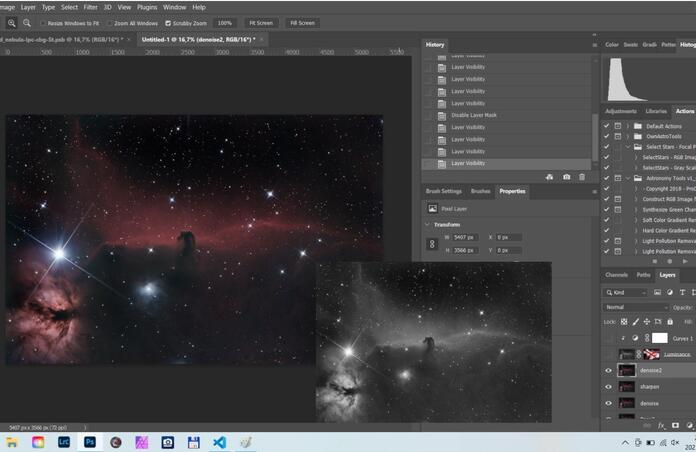Image resolution: width=696 pixels, height=452 pixels.
Task: Open Visual Studio Code in the taskbar
Action: pos(219,442)
